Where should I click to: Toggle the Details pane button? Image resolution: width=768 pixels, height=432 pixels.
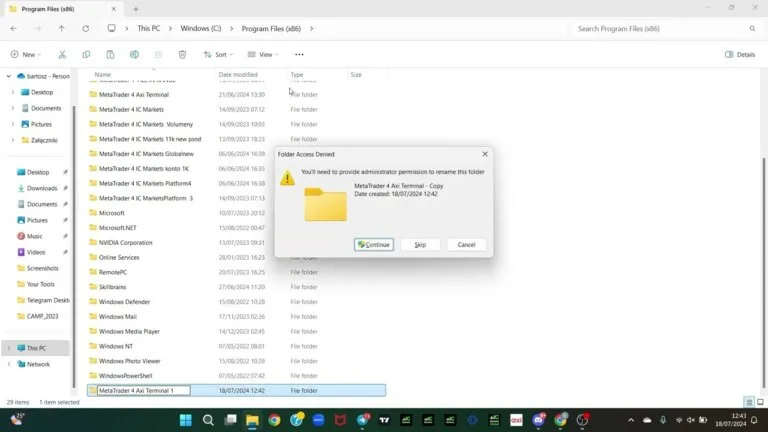coord(740,54)
